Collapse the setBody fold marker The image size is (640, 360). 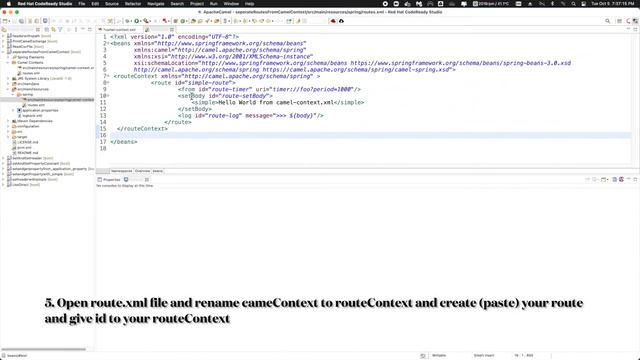click(108, 96)
